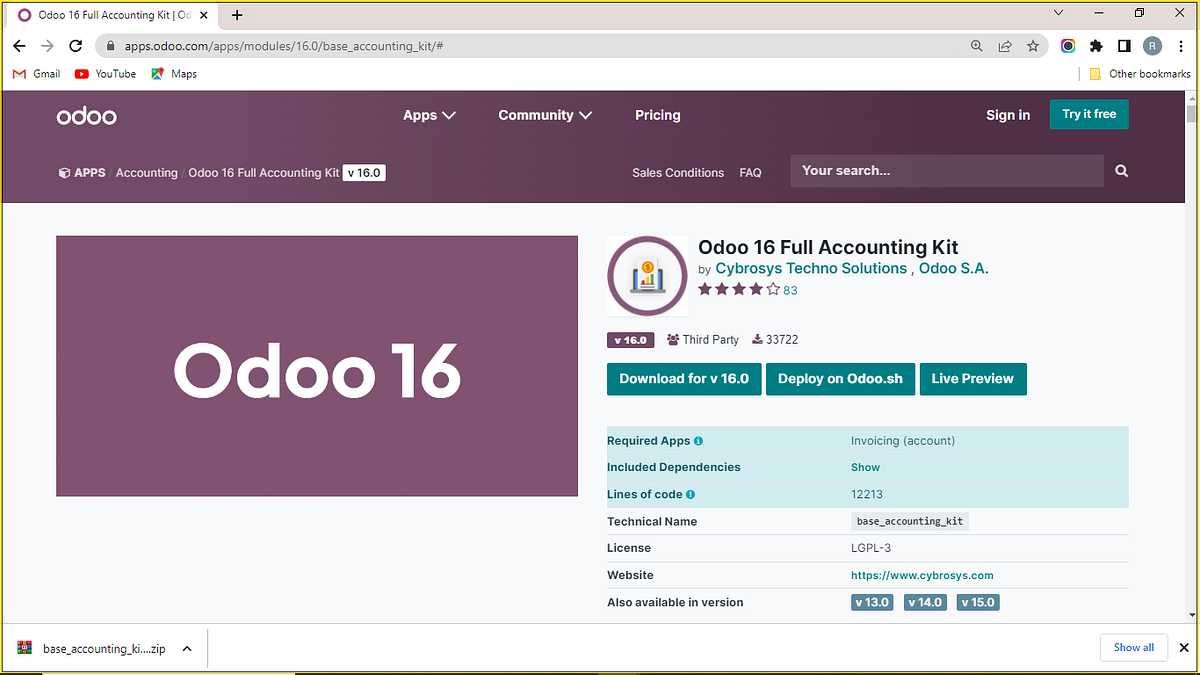Click the Download for v 16.0 button
This screenshot has height=675, width=1200.
(x=684, y=379)
